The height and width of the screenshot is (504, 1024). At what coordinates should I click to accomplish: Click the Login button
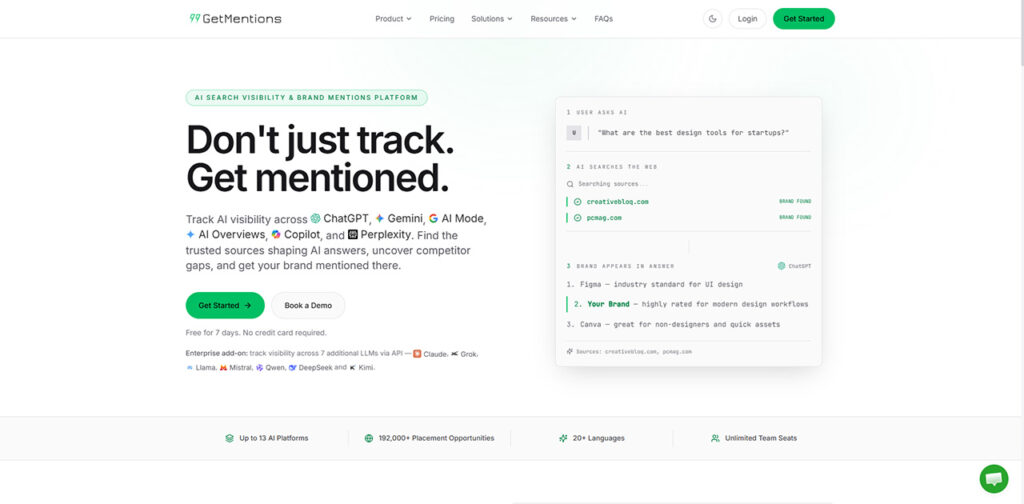click(x=747, y=19)
